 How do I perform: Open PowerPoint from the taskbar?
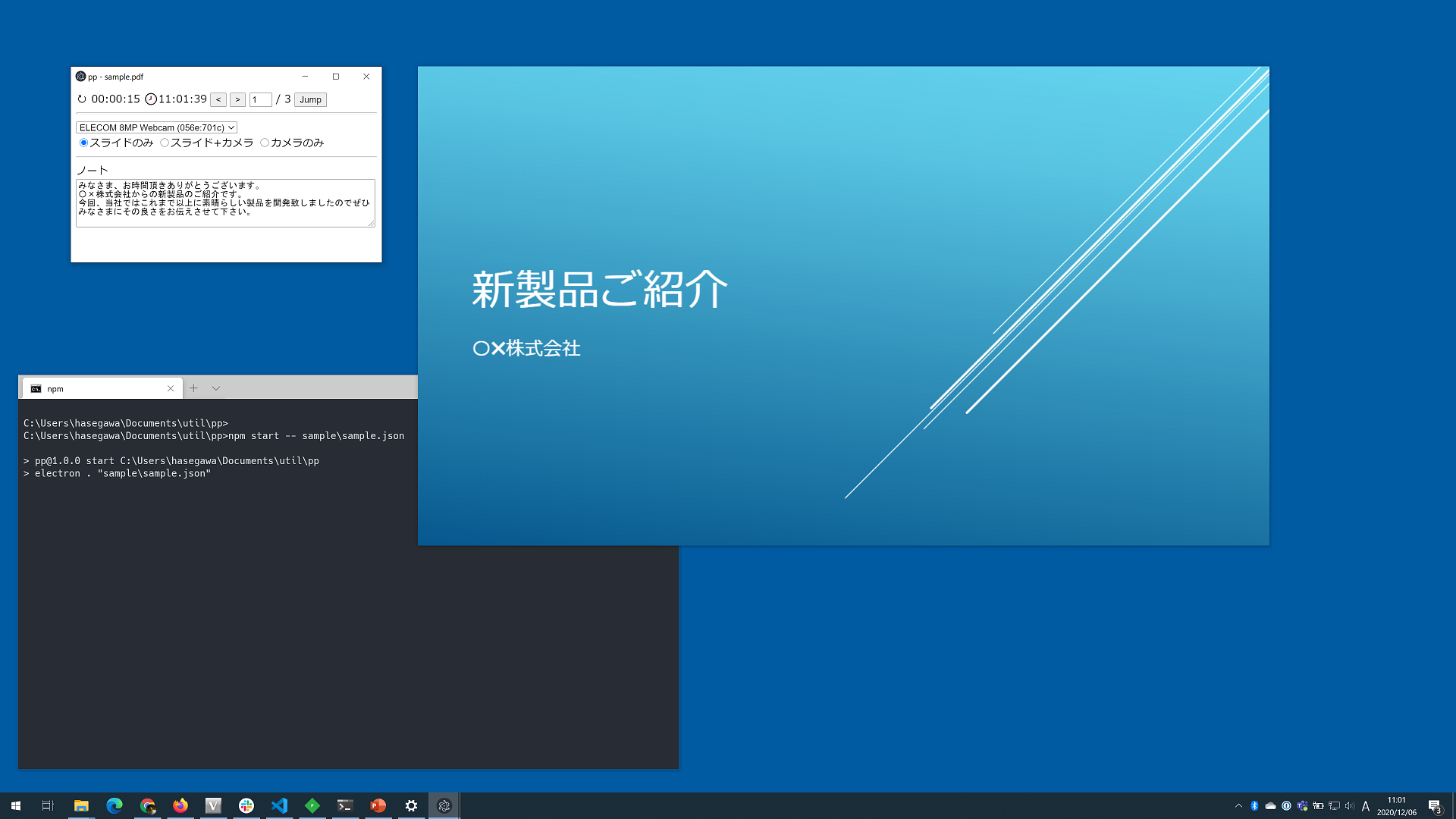point(378,805)
